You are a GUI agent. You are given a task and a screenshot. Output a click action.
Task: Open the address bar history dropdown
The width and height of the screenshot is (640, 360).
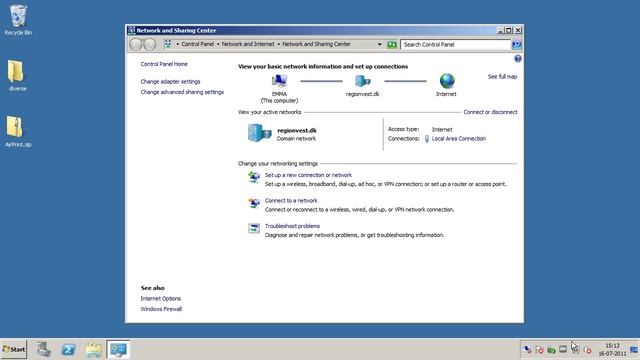point(380,44)
